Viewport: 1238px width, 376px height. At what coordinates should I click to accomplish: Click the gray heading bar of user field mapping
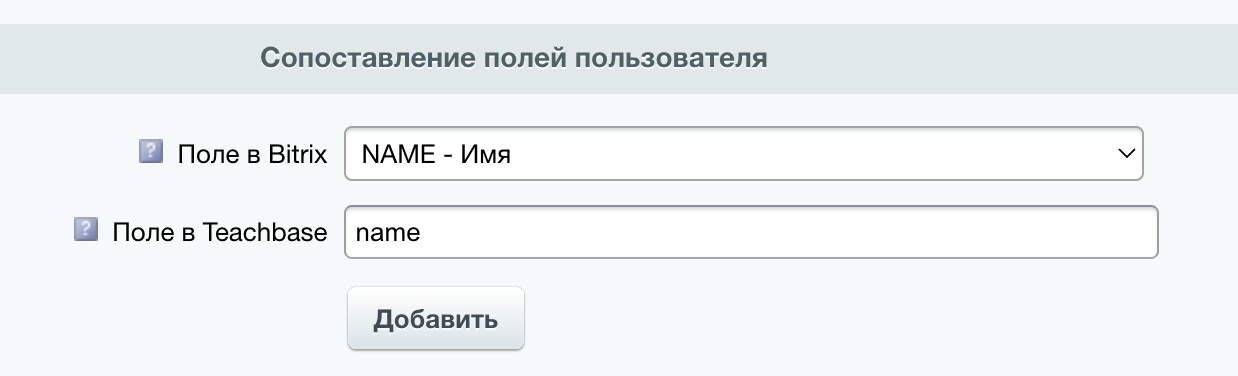619,58
